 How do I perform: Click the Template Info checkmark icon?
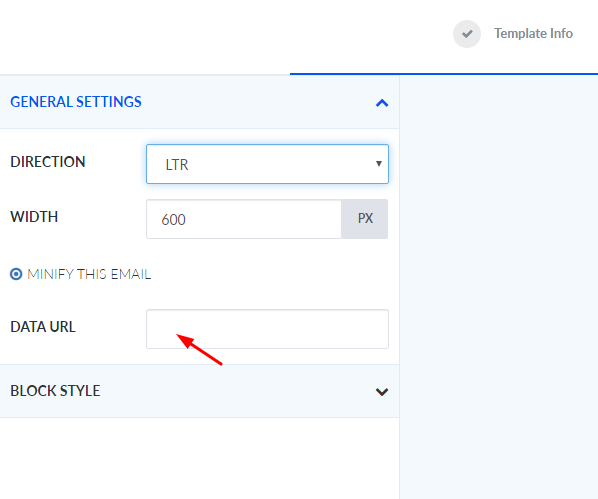pos(467,34)
